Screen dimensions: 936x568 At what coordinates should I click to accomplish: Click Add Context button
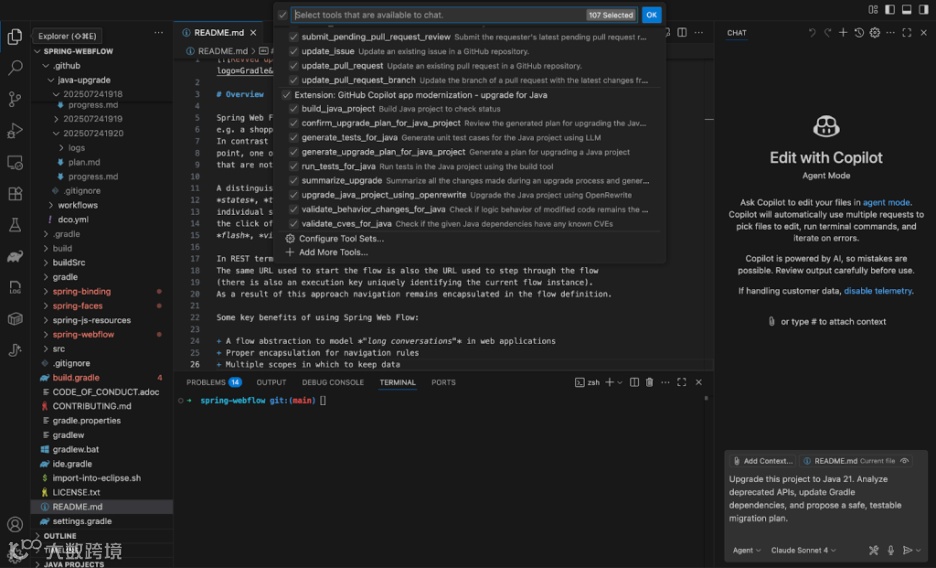tap(763, 461)
